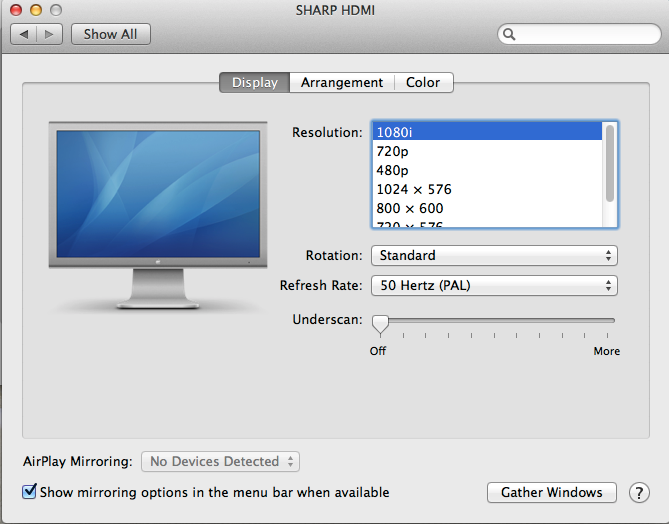Open the AirPlay Mirroring dropdown
Image resolution: width=669 pixels, height=524 pixels.
click(220, 461)
